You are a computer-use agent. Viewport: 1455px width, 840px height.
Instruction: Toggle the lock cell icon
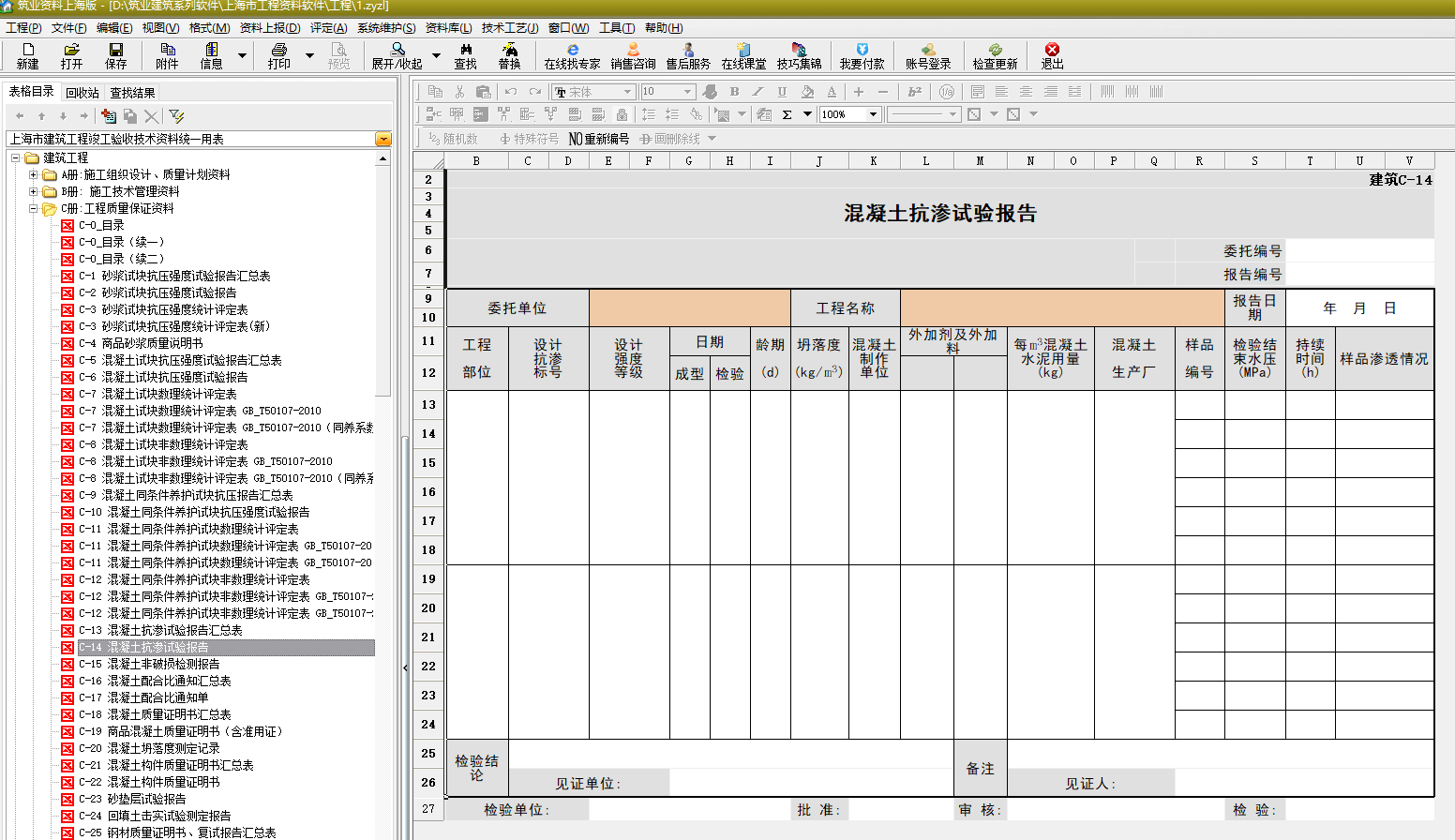pos(622,114)
